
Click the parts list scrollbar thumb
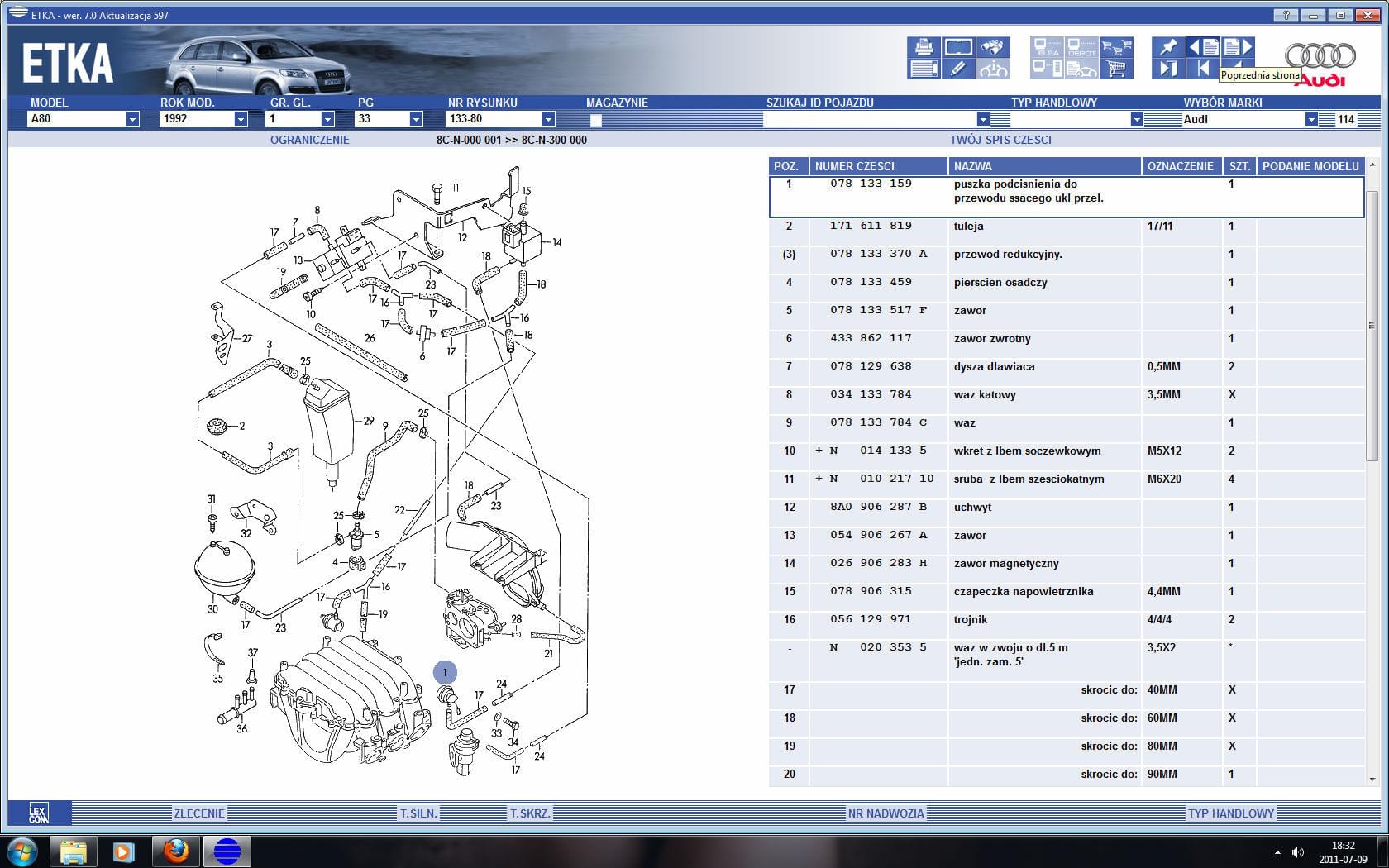point(1372,326)
